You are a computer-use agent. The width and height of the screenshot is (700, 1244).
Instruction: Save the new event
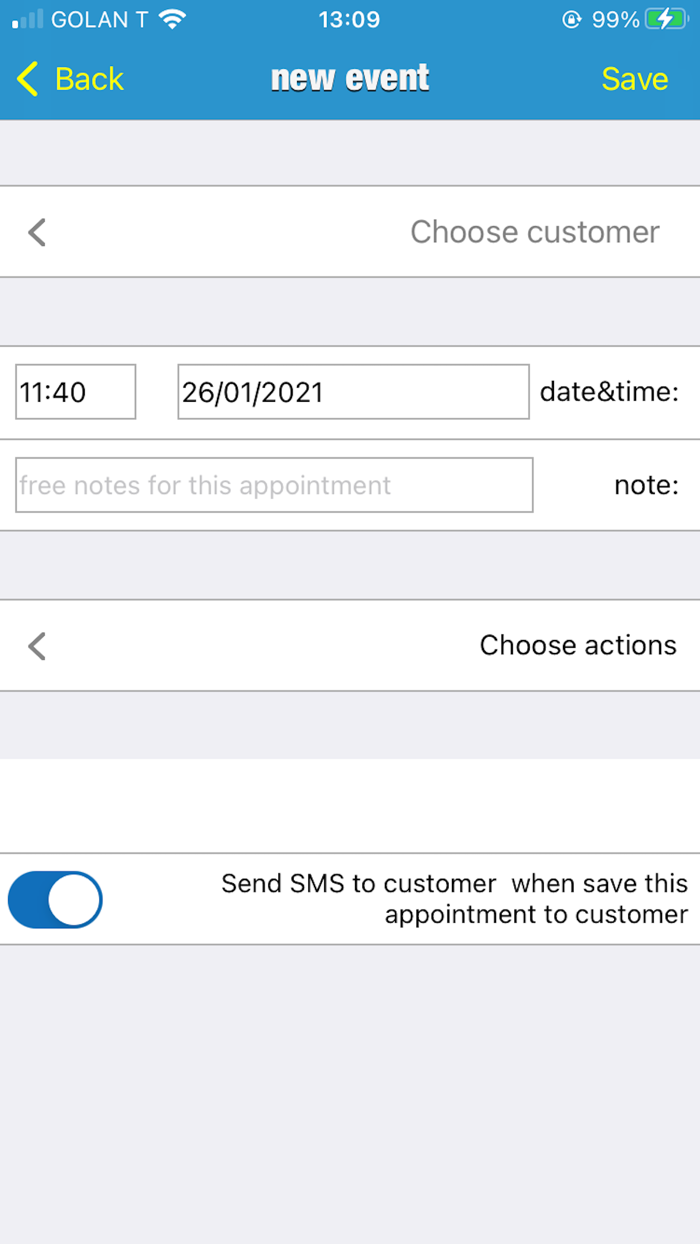(x=634, y=79)
